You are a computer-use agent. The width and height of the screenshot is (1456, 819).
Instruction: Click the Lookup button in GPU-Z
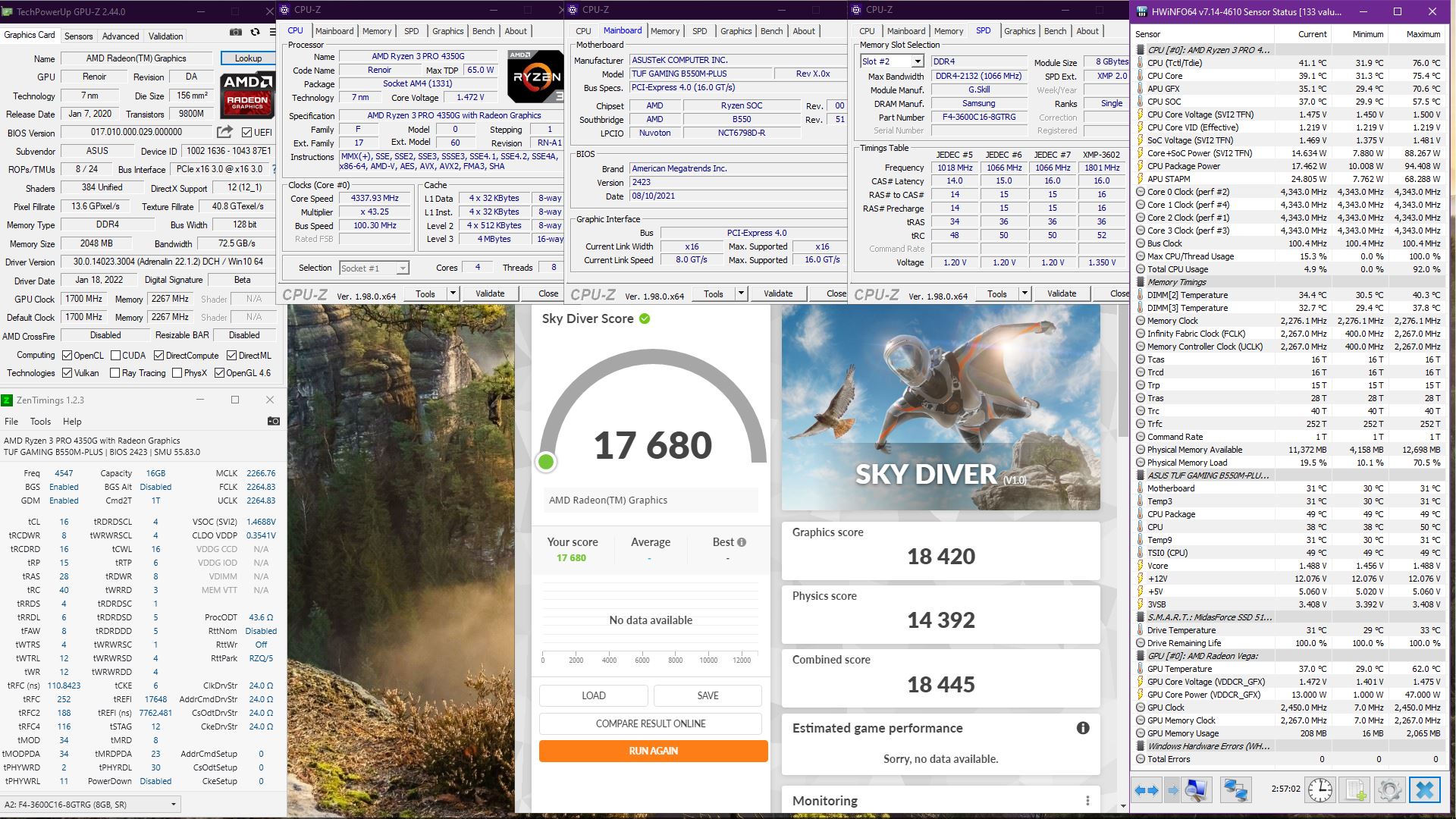[248, 58]
